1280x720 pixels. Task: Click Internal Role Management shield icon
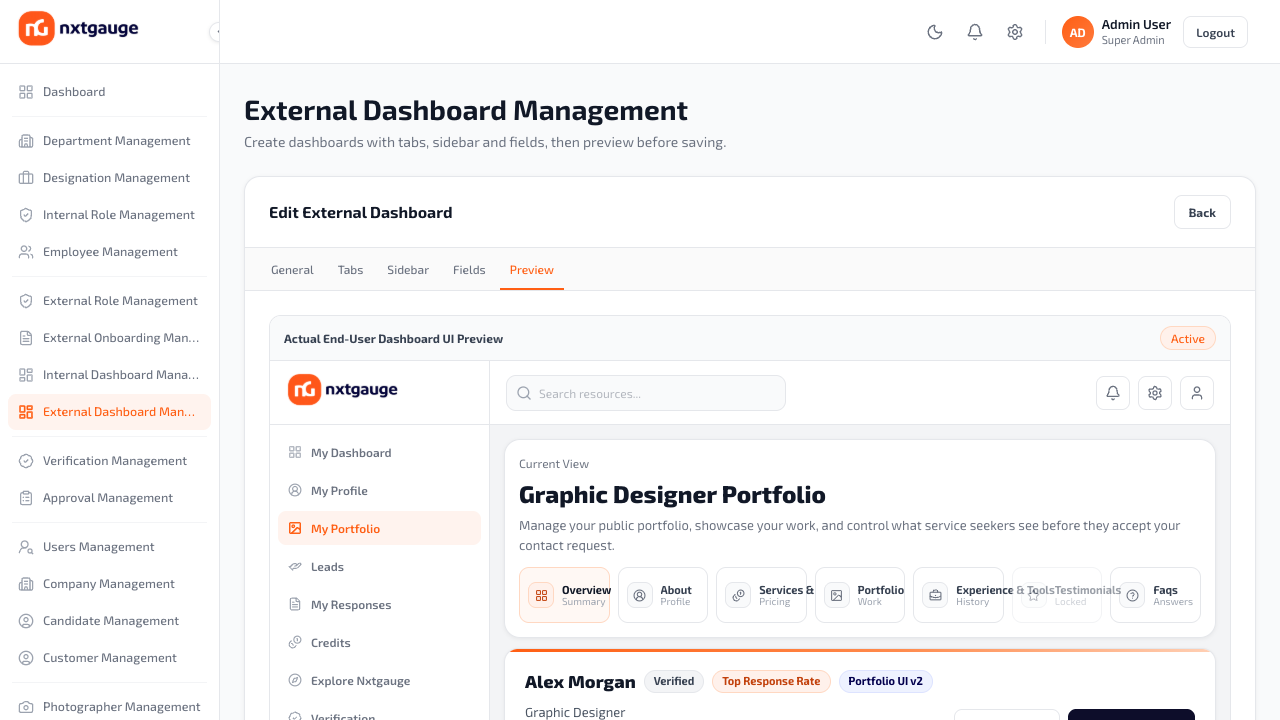[x=26, y=215]
